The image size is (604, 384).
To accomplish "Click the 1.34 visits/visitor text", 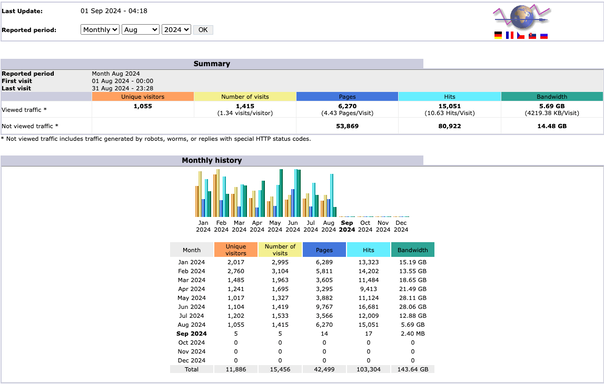I will tap(245, 113).
